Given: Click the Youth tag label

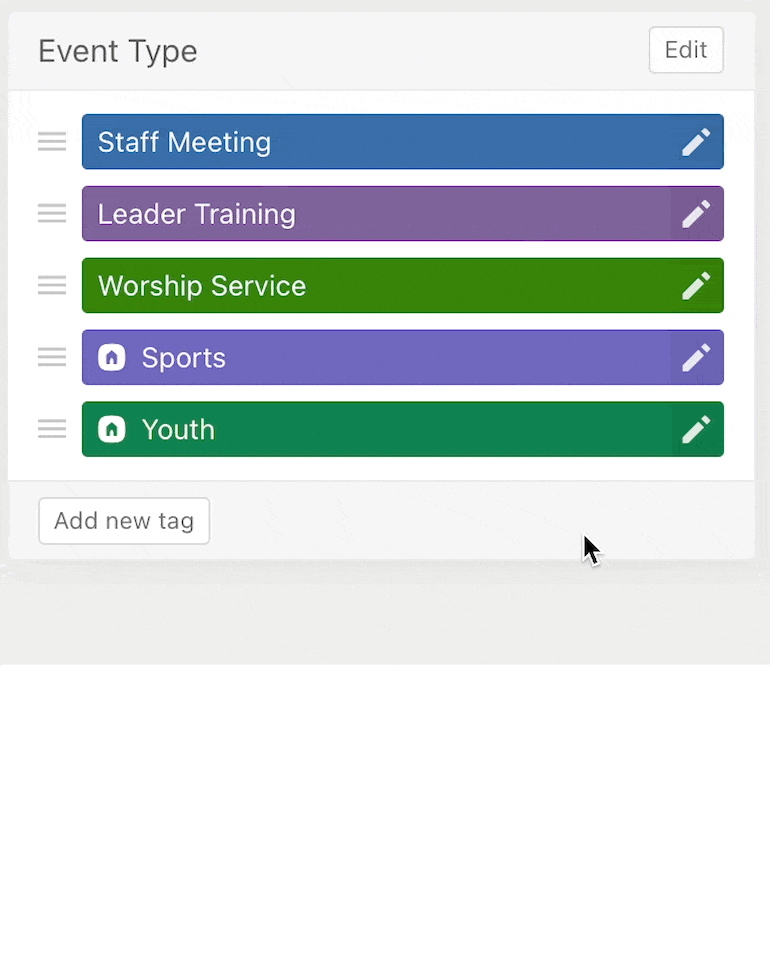Looking at the screenshot, I should [178, 430].
